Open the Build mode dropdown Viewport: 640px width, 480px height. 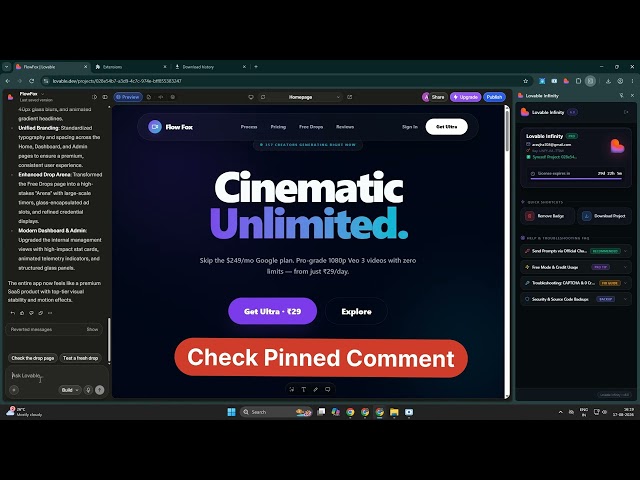(x=70, y=390)
